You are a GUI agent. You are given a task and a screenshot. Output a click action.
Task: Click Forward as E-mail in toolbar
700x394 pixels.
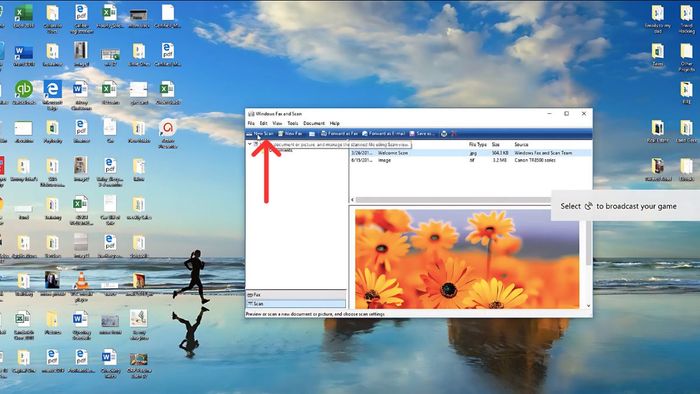[x=383, y=133]
